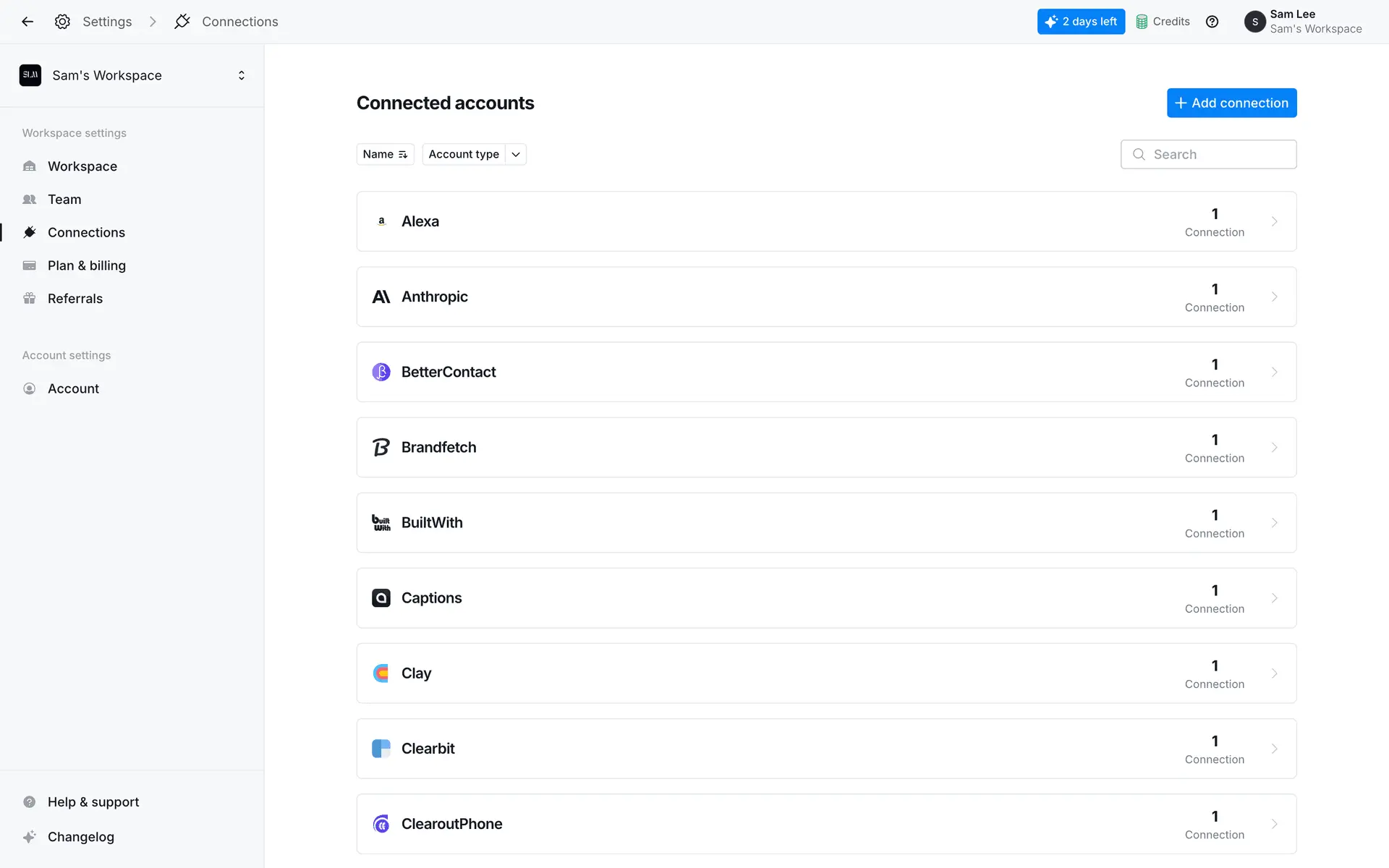Go to Team settings page

point(64,199)
